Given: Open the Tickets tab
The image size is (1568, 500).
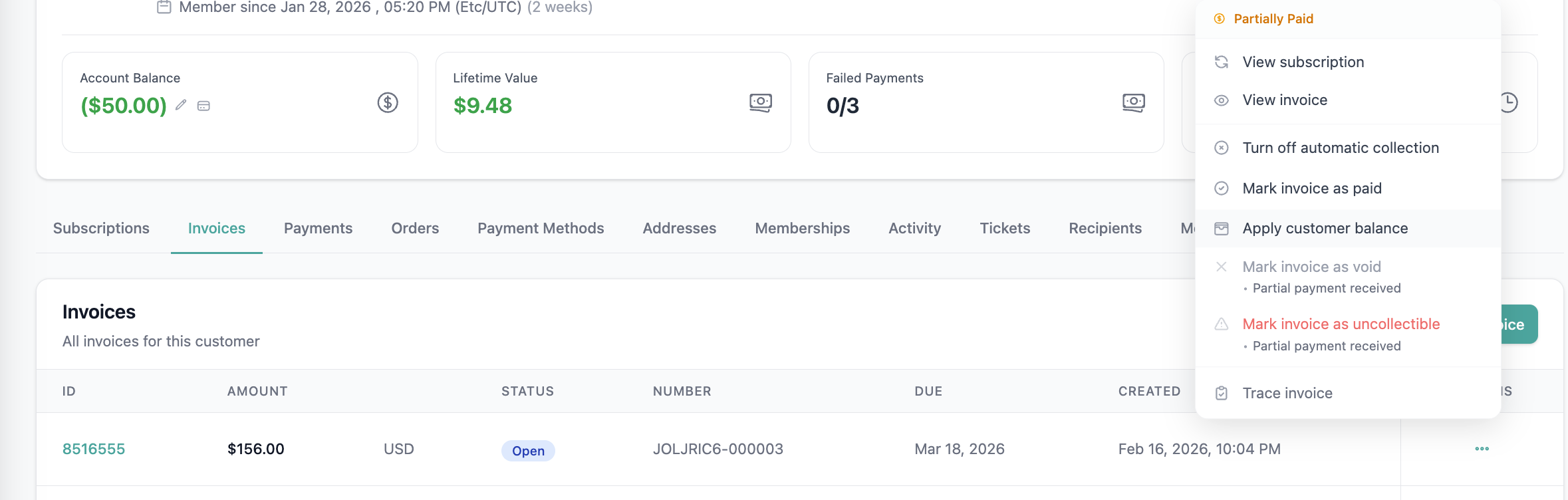Looking at the screenshot, I should click(1005, 228).
